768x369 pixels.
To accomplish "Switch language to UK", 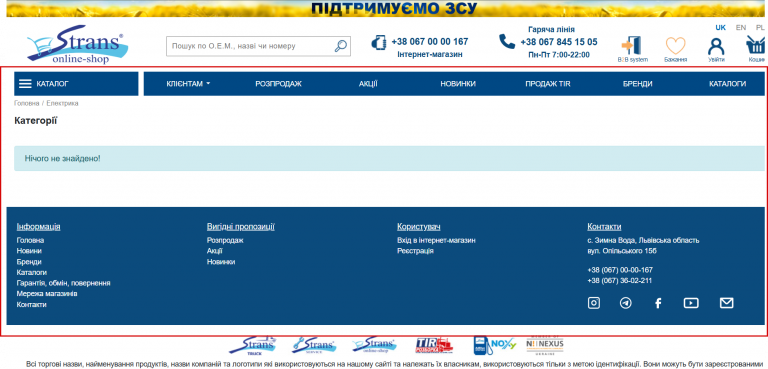I will pyautogui.click(x=720, y=27).
